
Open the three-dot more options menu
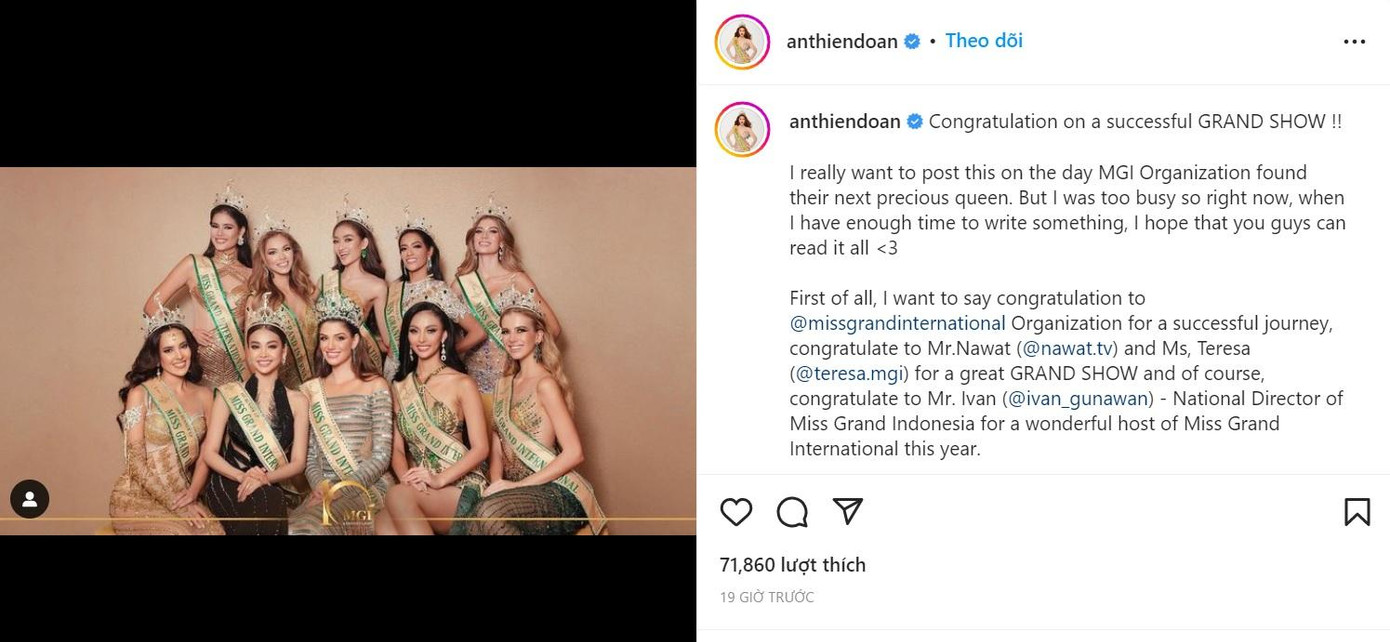coord(1354,42)
